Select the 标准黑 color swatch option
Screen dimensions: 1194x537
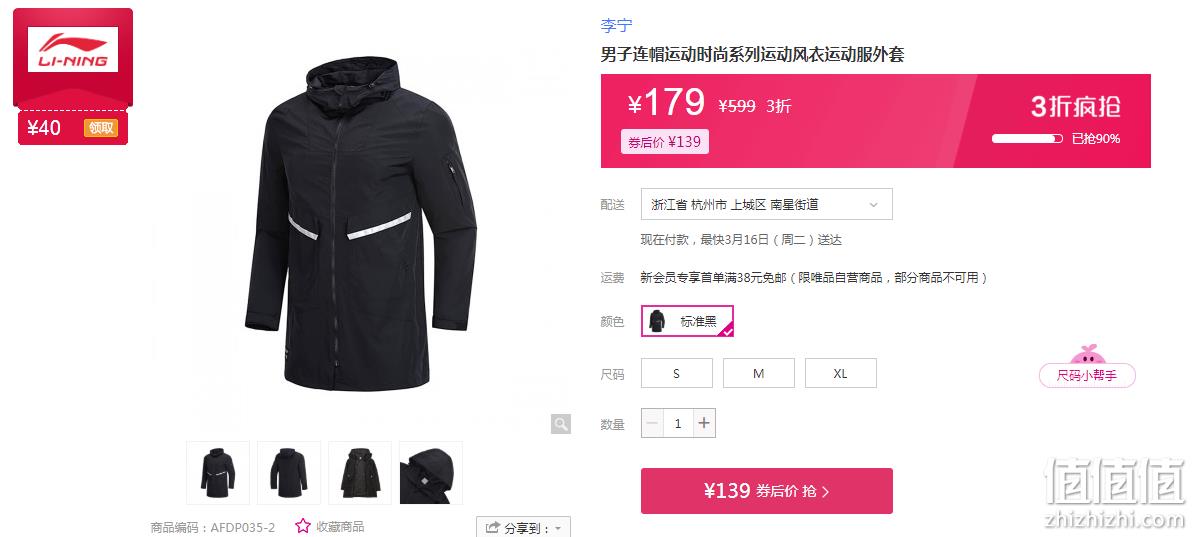688,321
